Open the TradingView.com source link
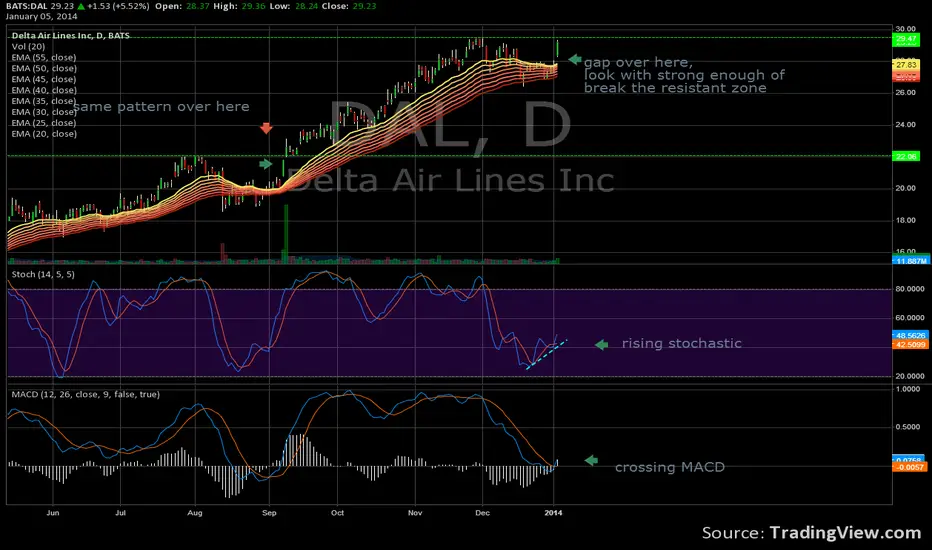 click(x=845, y=533)
